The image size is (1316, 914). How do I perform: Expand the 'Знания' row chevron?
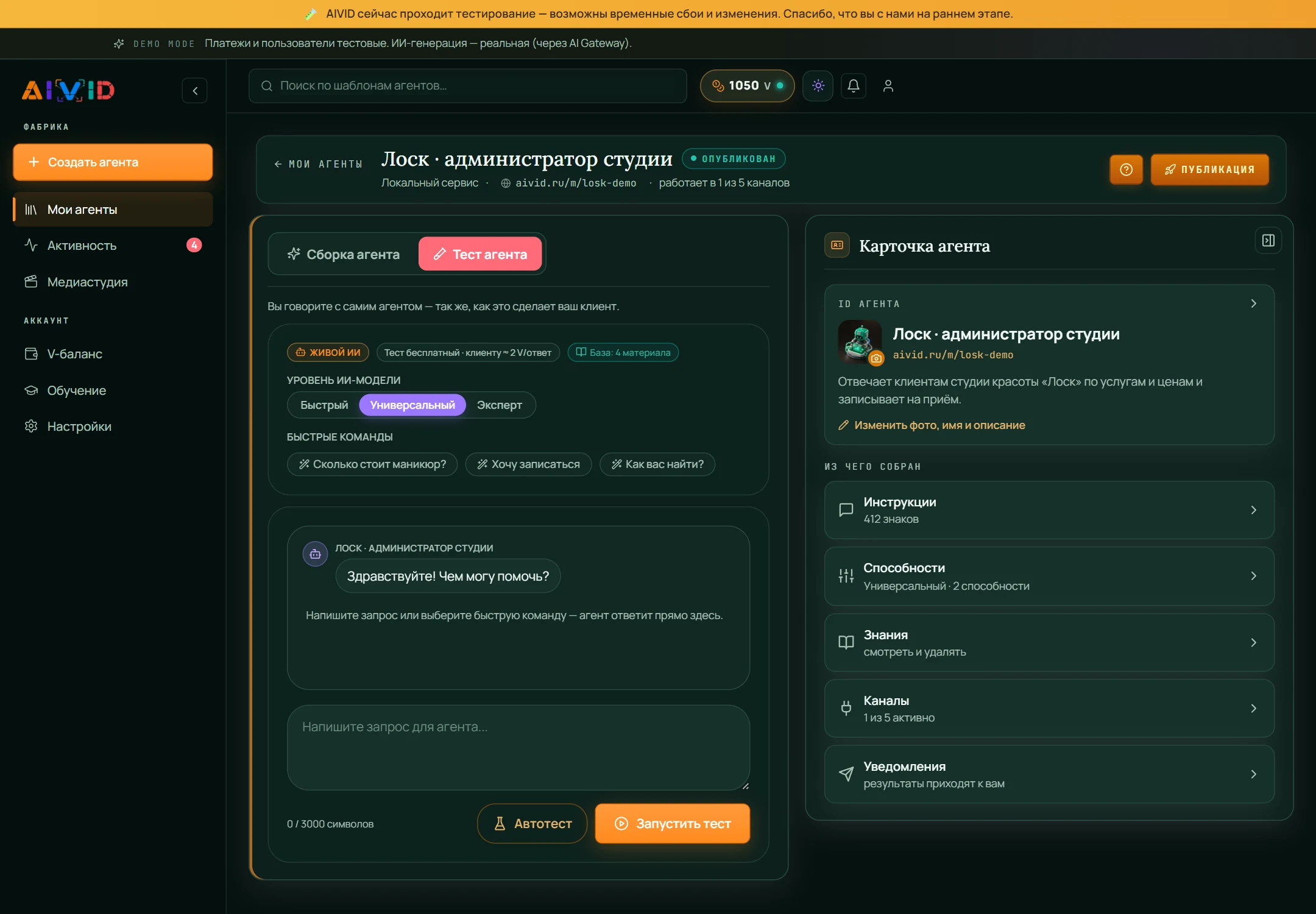pyautogui.click(x=1254, y=642)
